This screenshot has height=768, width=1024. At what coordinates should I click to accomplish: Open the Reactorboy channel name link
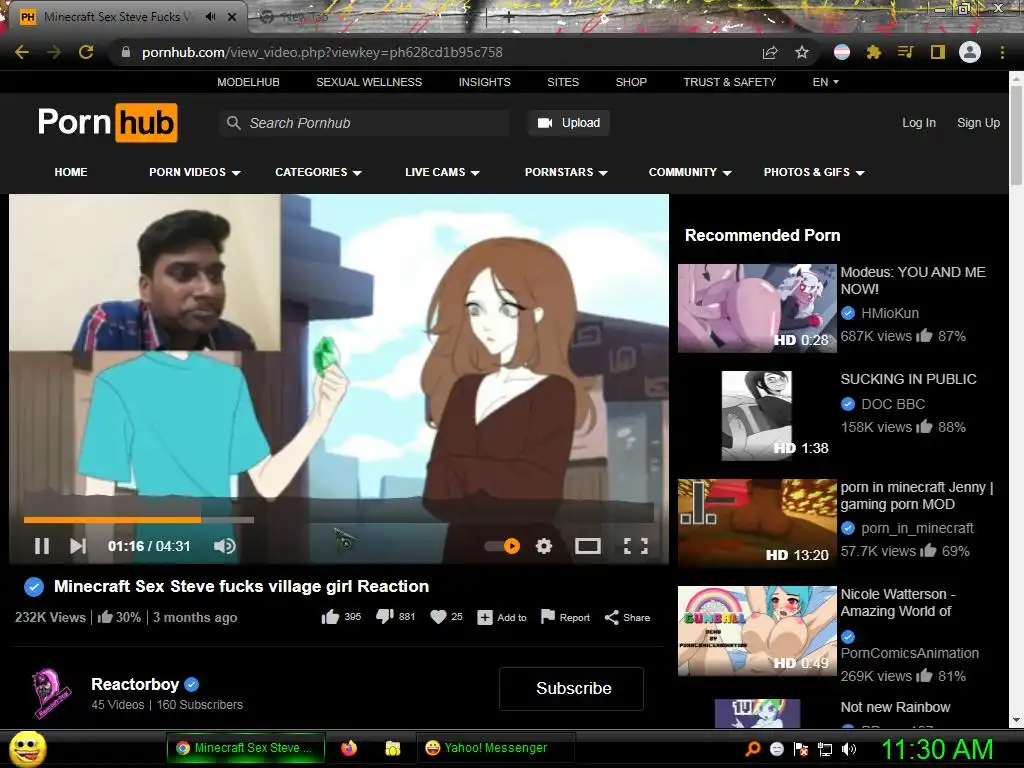(x=135, y=684)
